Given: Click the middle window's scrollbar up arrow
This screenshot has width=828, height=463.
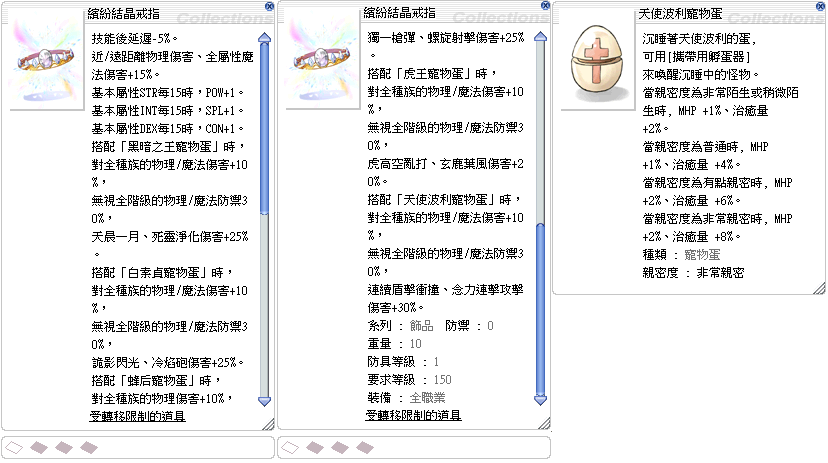Looking at the screenshot, I should [x=541, y=39].
